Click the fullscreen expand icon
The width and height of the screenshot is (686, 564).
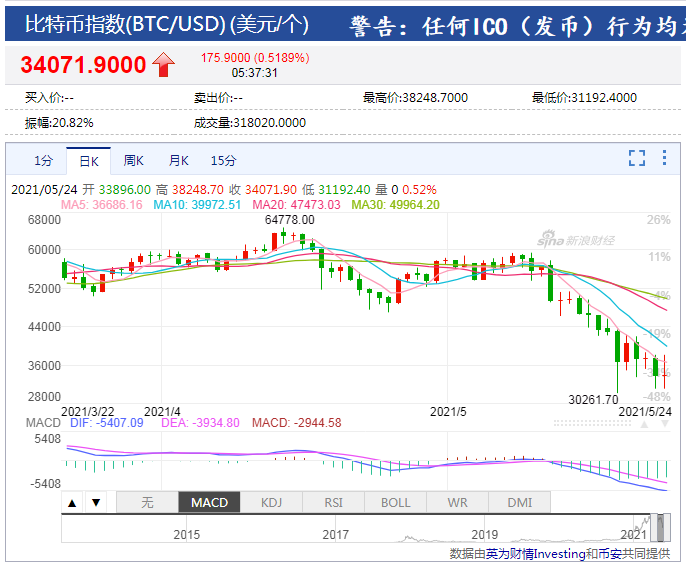[637, 158]
